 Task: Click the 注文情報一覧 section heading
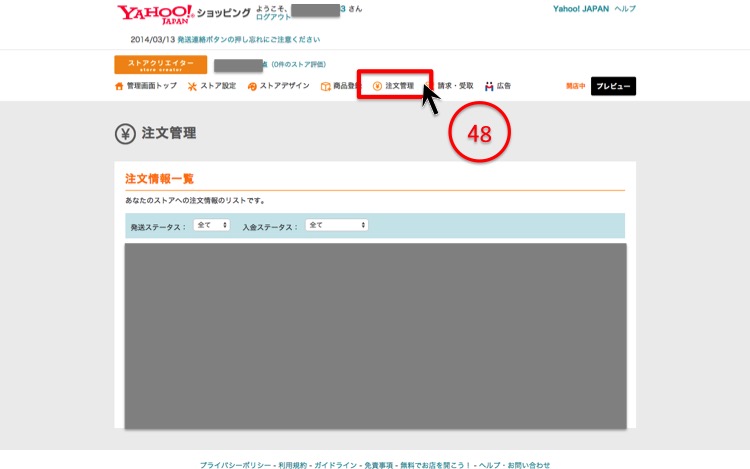[x=159, y=179]
